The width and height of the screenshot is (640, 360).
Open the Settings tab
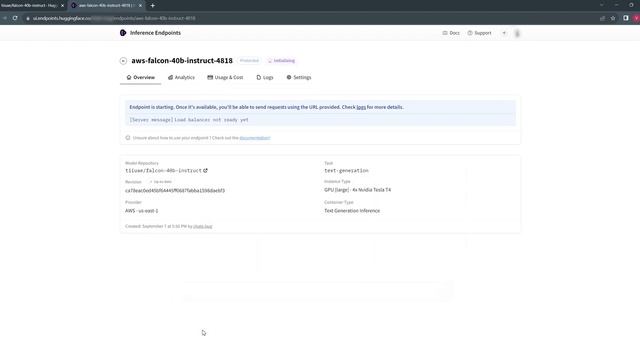click(x=299, y=77)
